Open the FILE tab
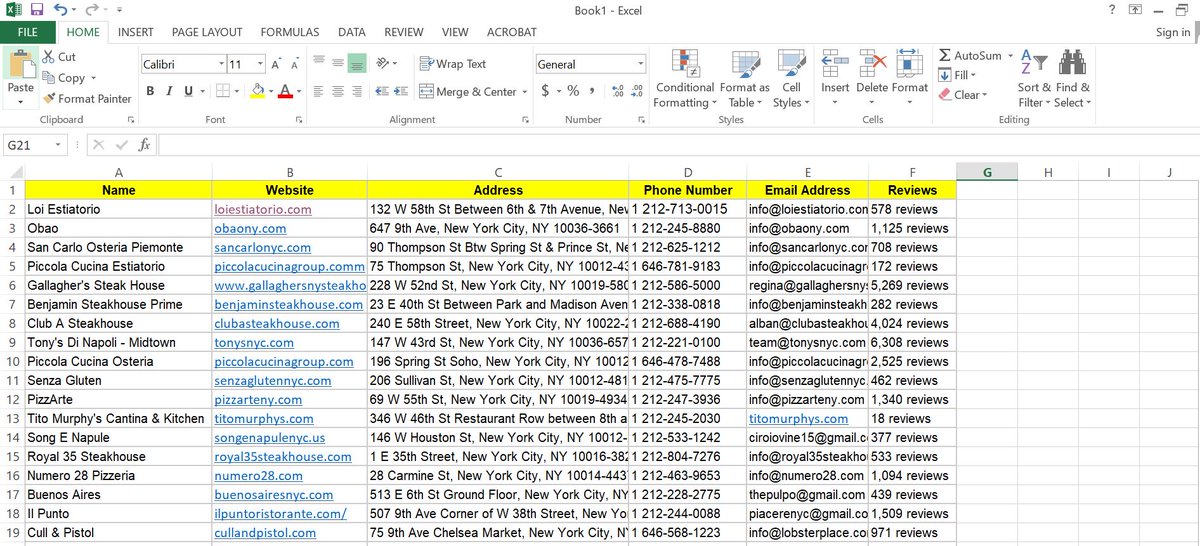 click(x=28, y=32)
